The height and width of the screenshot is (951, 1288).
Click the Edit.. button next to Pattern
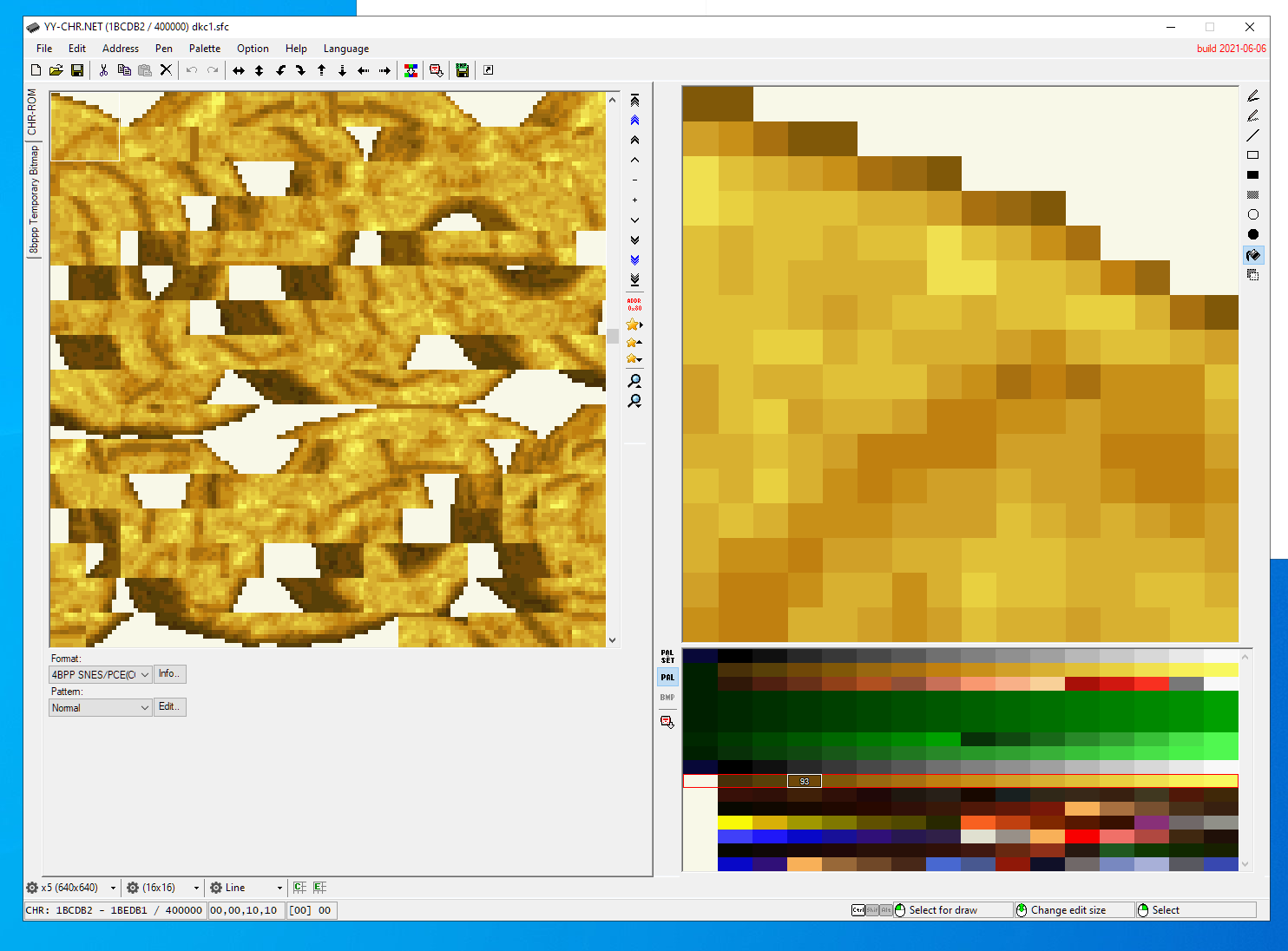pos(169,707)
